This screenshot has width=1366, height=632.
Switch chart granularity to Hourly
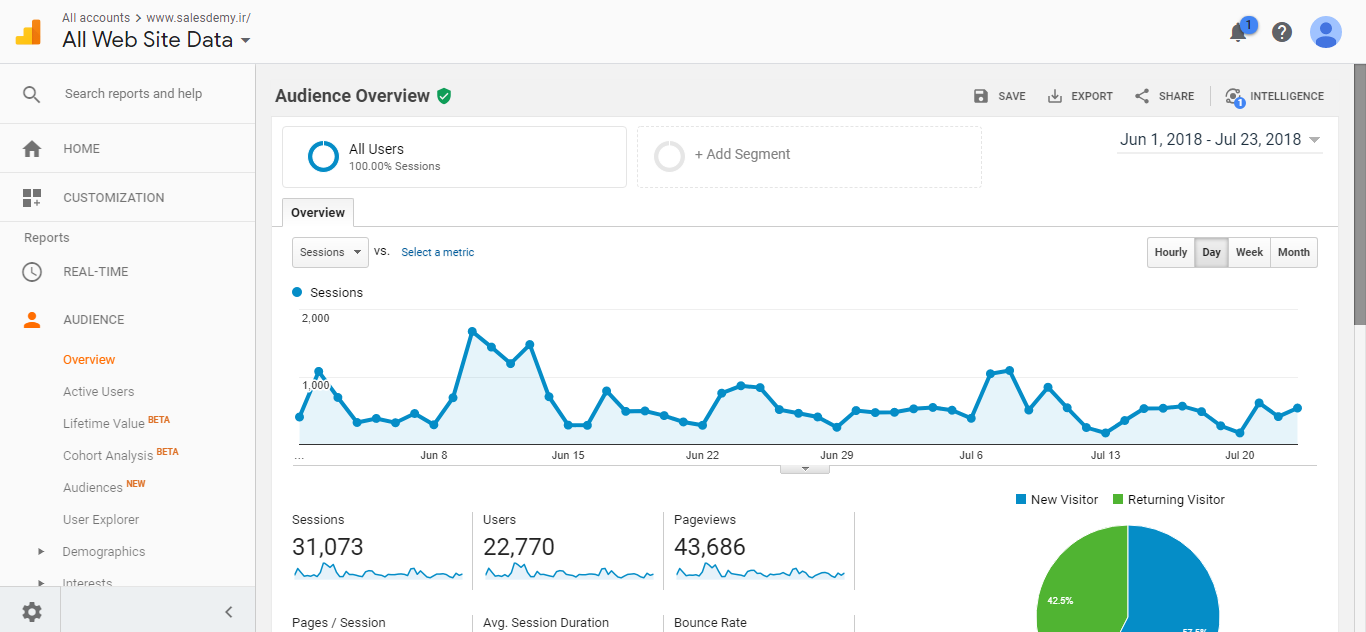[1170, 252]
